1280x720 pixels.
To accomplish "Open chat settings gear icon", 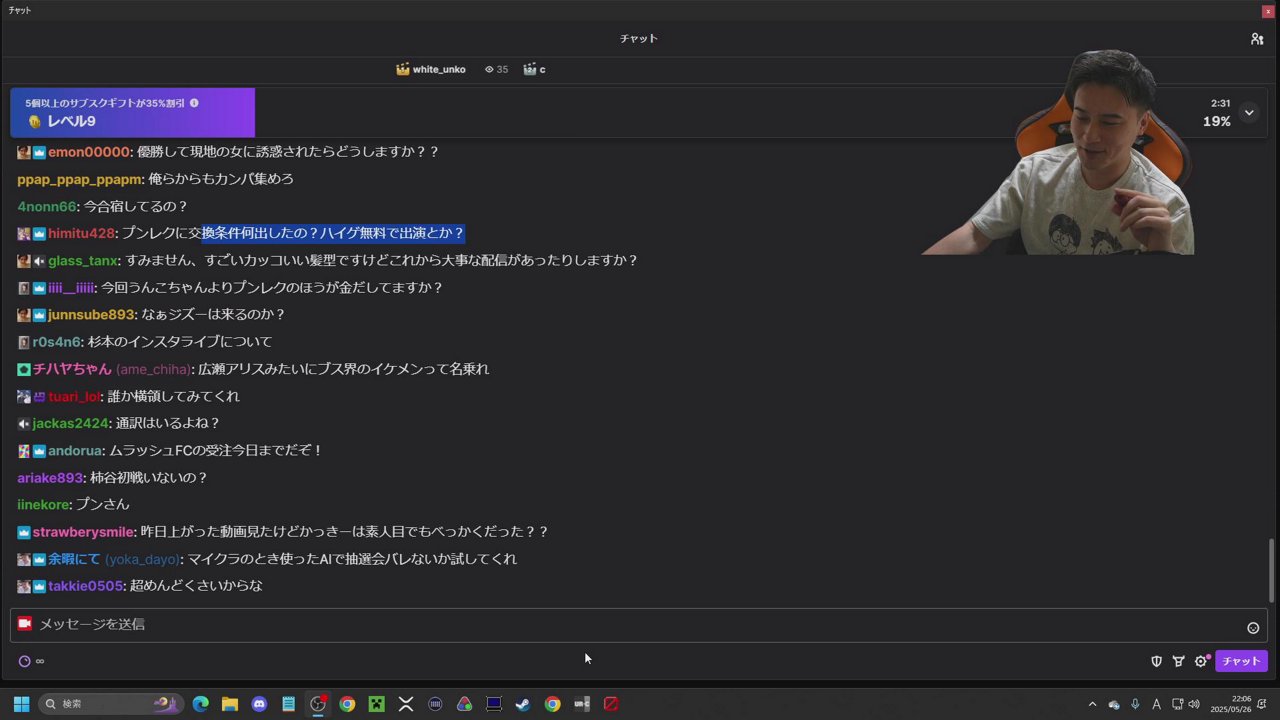I will 1201,661.
